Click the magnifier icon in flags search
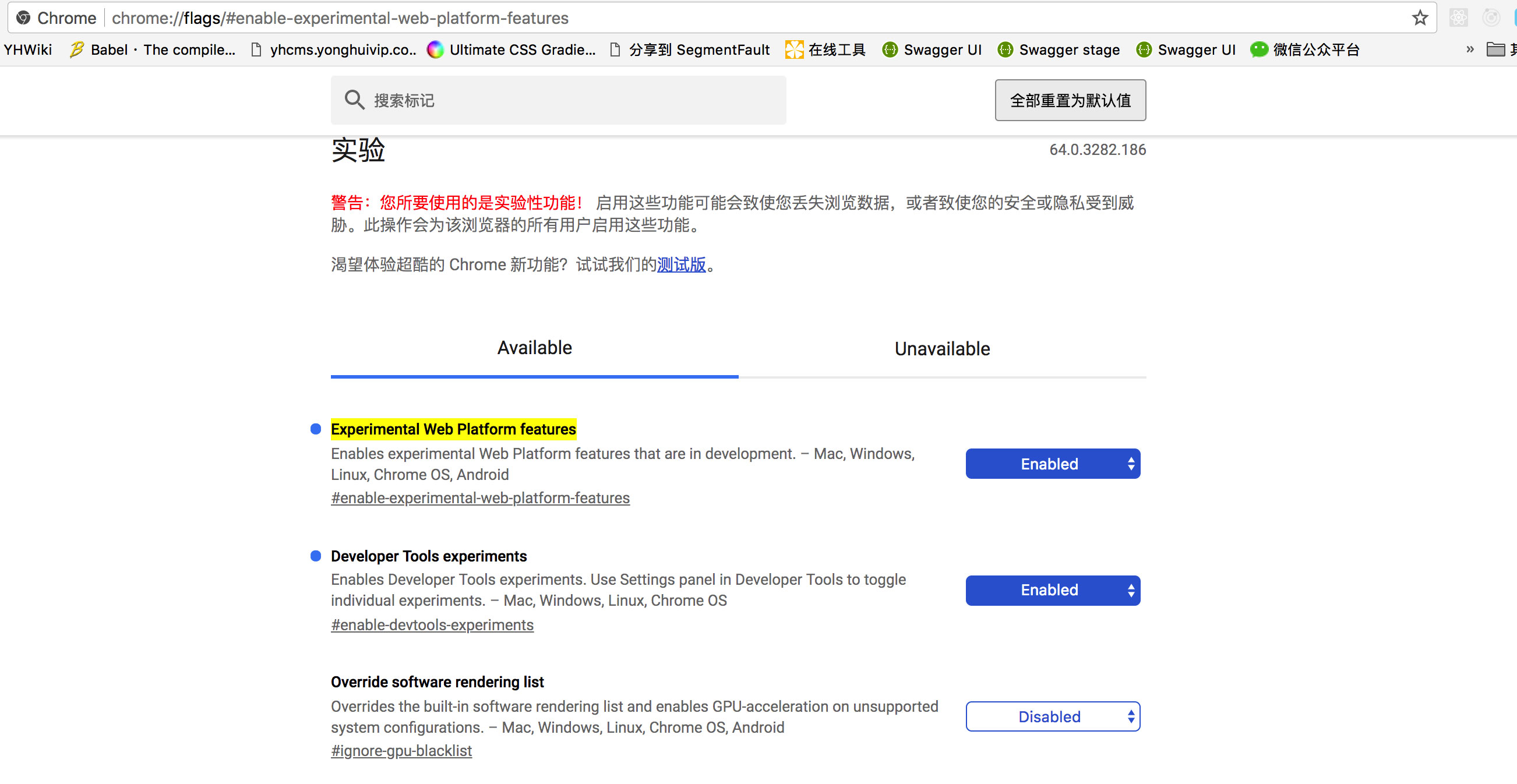Screen dimensions: 1517x784 pyautogui.click(x=354, y=100)
